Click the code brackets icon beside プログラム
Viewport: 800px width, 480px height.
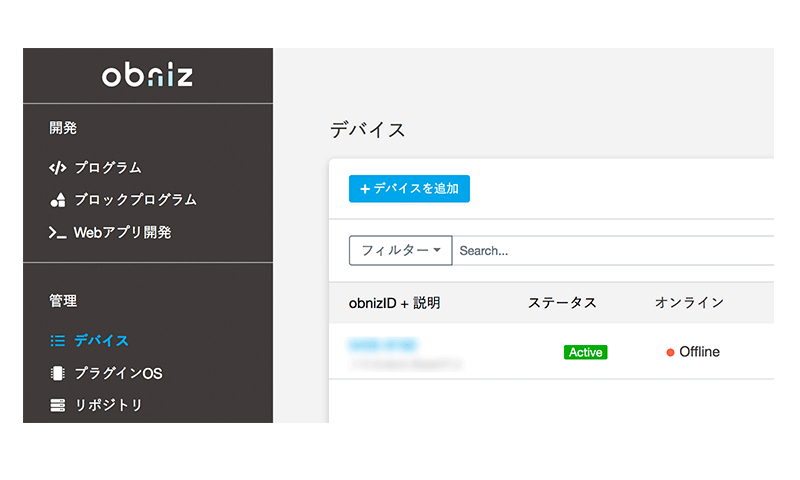click(58, 167)
